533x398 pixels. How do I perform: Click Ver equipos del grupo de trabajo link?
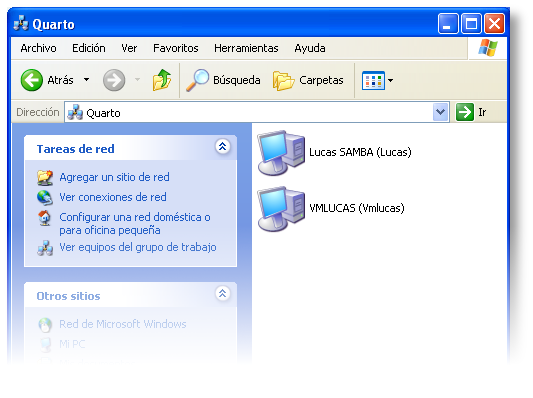[138, 247]
